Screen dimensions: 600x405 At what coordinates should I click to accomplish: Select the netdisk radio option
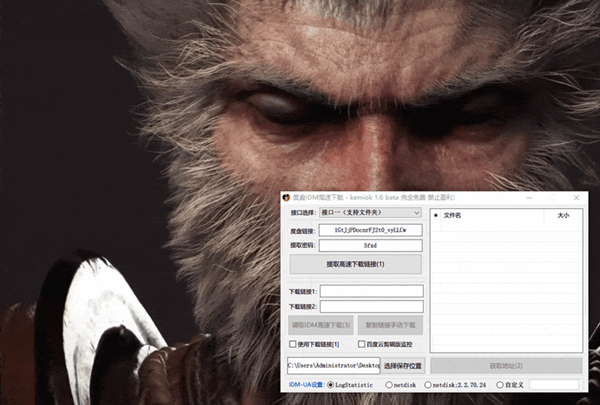389,385
